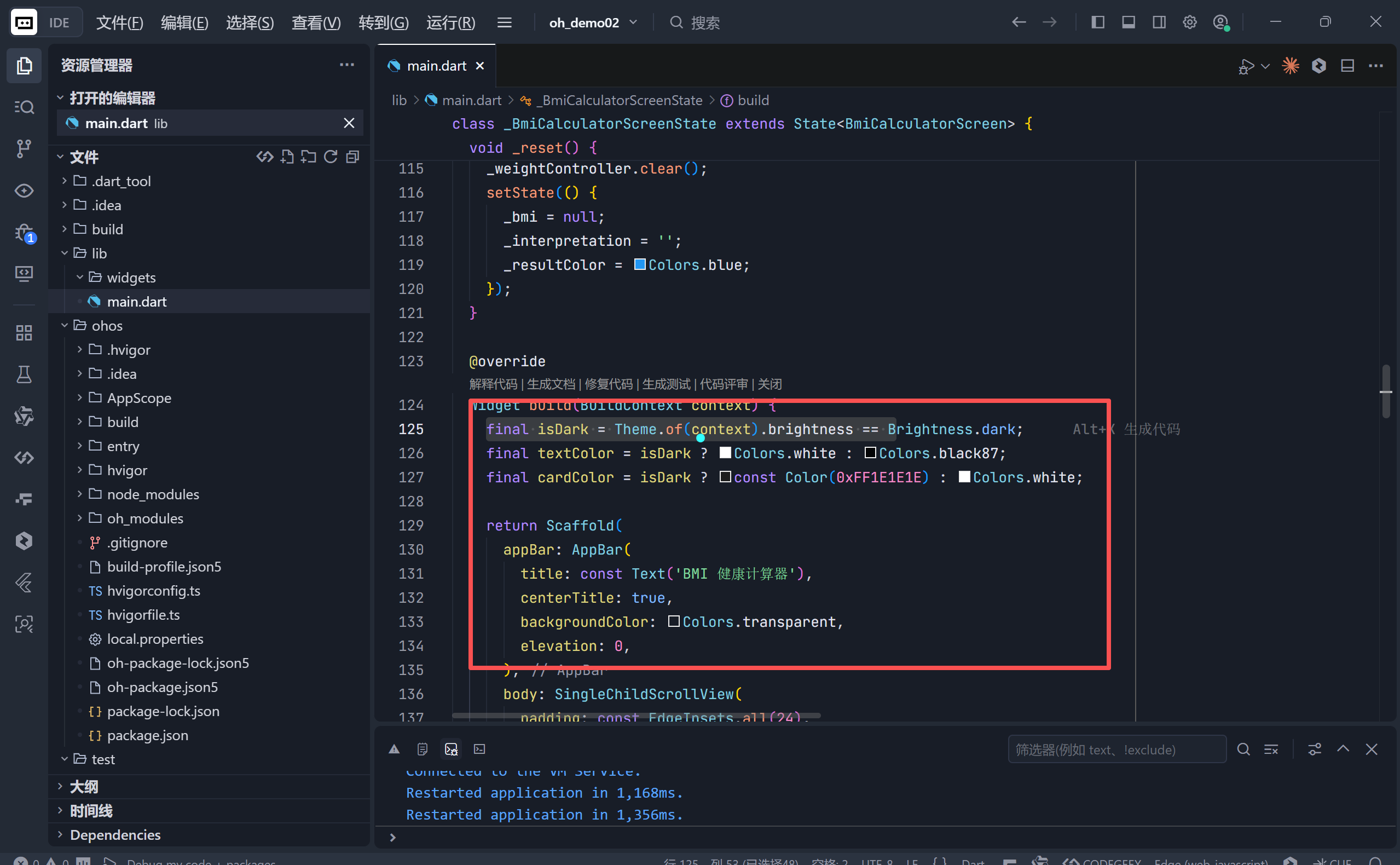Screen dimensions: 1400x865
Task: Select the main.dart editor tab
Action: 436,66
